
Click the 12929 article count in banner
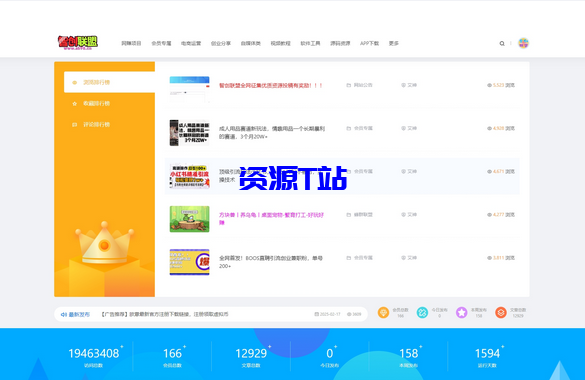(x=251, y=354)
